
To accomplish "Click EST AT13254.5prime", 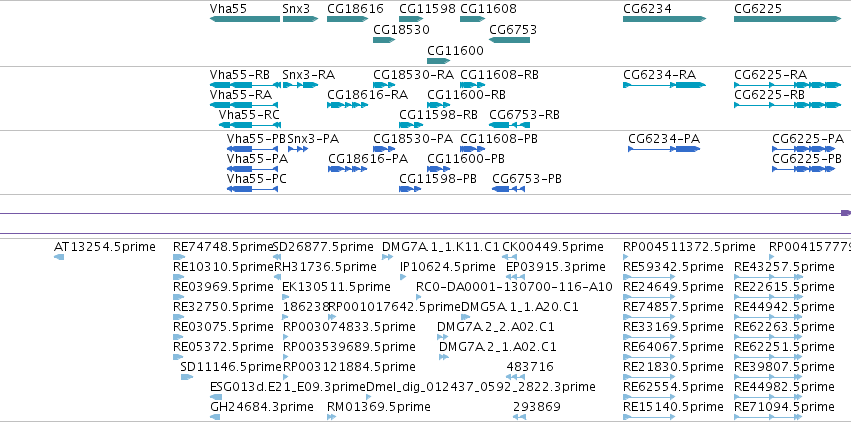I will [x=59, y=257].
